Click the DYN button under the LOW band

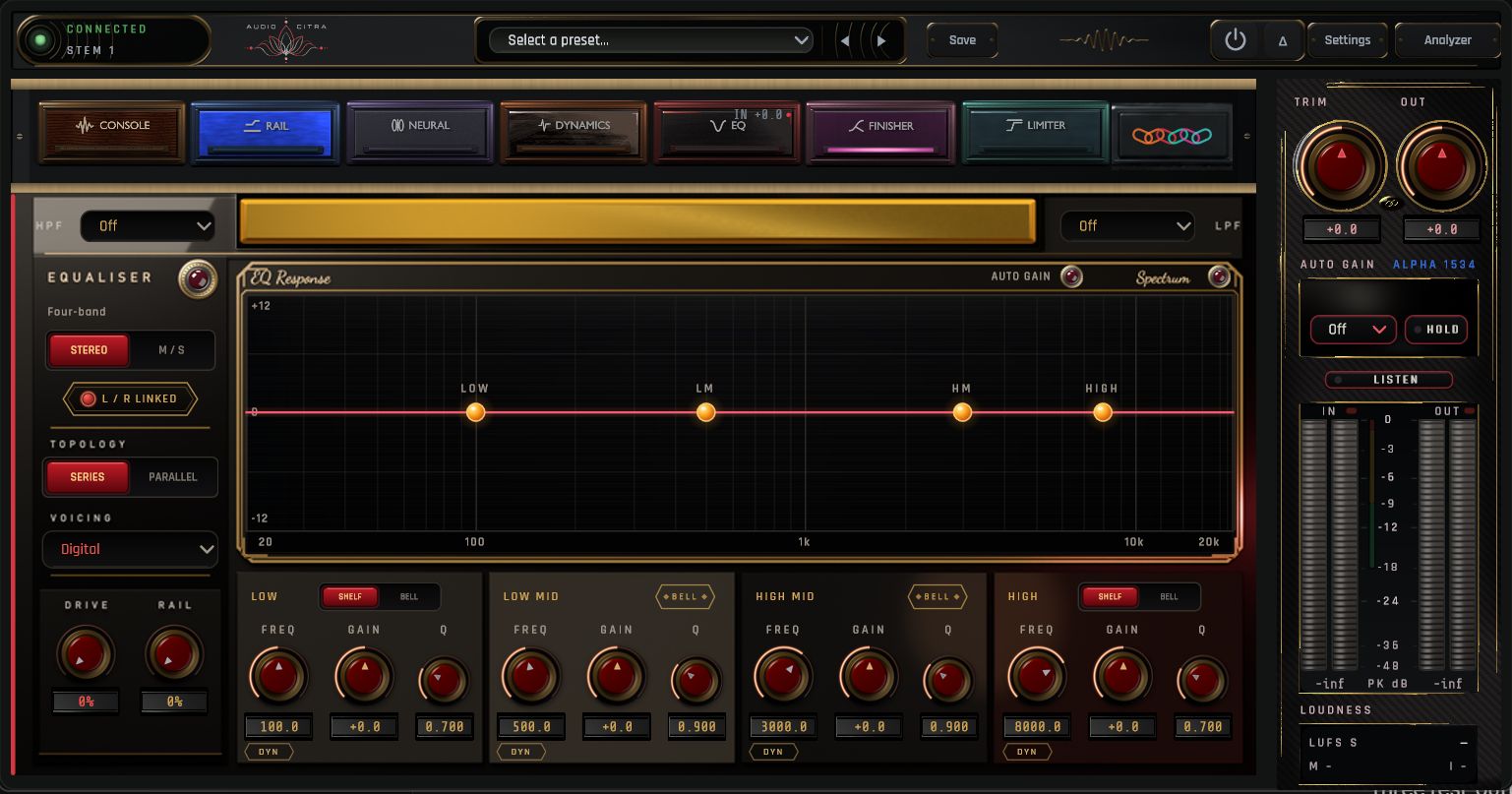click(x=269, y=752)
